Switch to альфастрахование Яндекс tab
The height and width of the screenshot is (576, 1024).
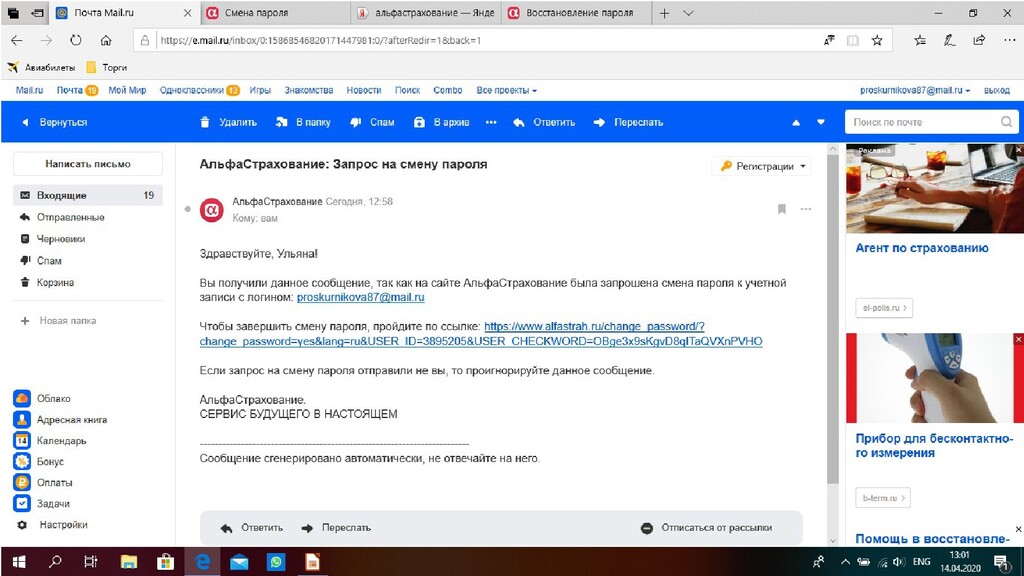click(x=428, y=13)
